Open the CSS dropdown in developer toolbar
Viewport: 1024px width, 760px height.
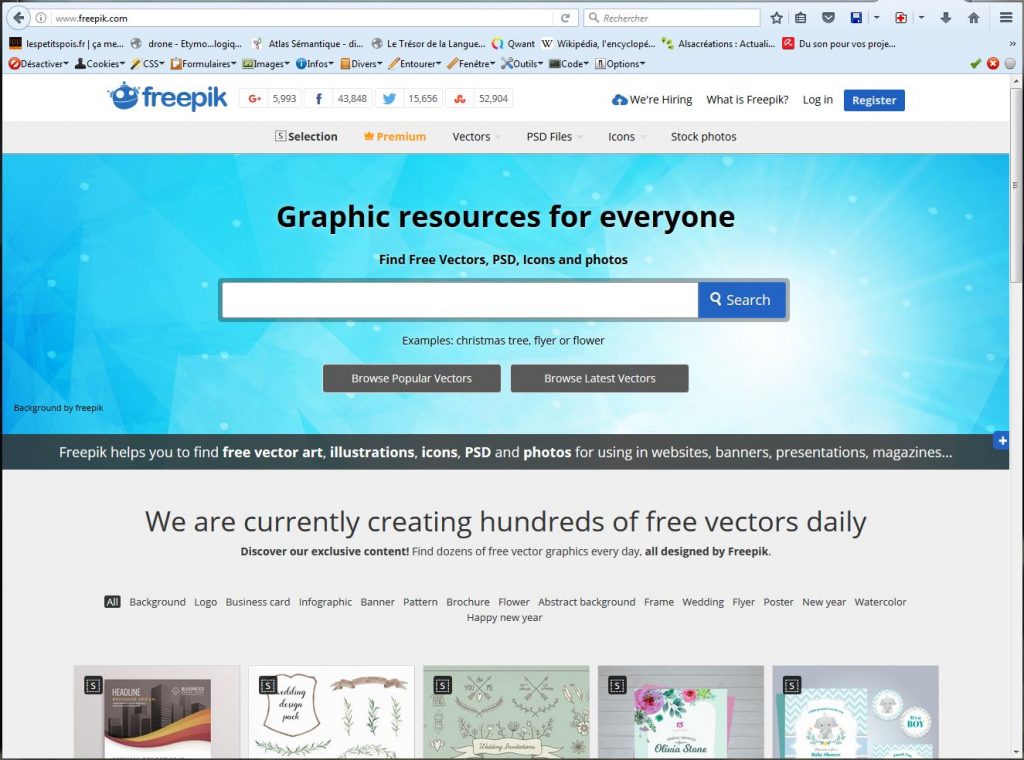148,64
